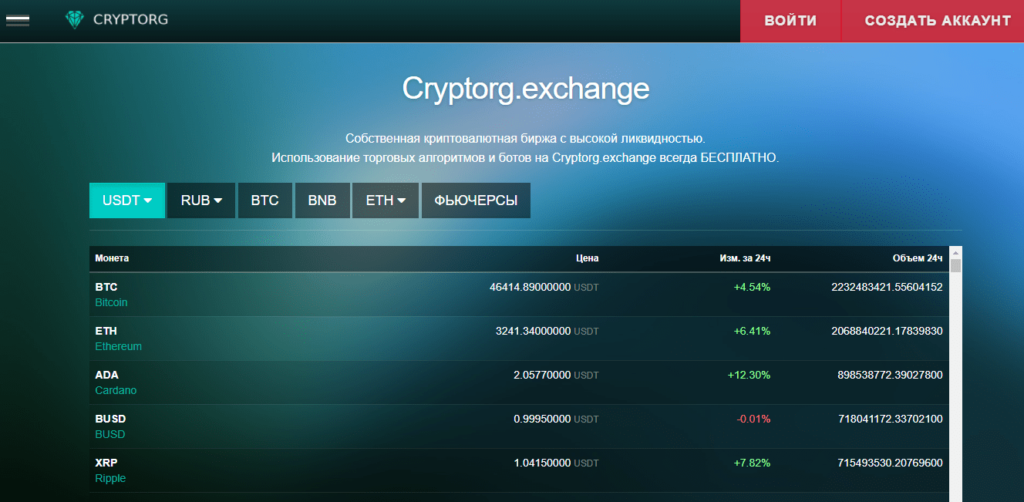The width and height of the screenshot is (1024, 502).
Task: Expand the ETH market dropdown
Action: pos(385,200)
